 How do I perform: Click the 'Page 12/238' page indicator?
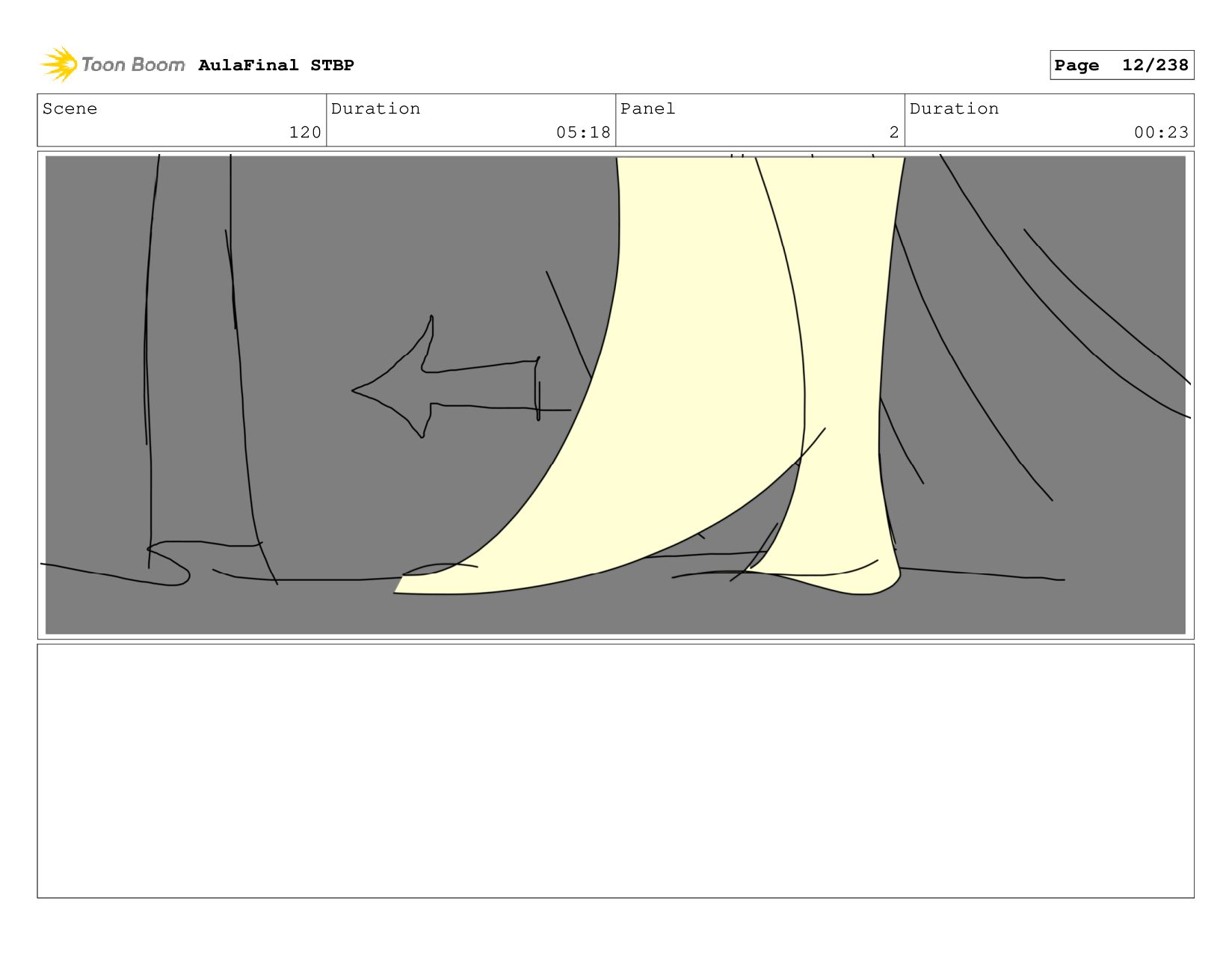pos(1121,65)
